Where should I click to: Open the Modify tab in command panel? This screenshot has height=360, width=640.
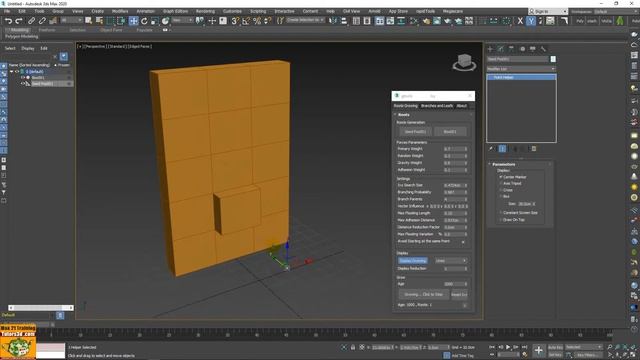(501, 49)
